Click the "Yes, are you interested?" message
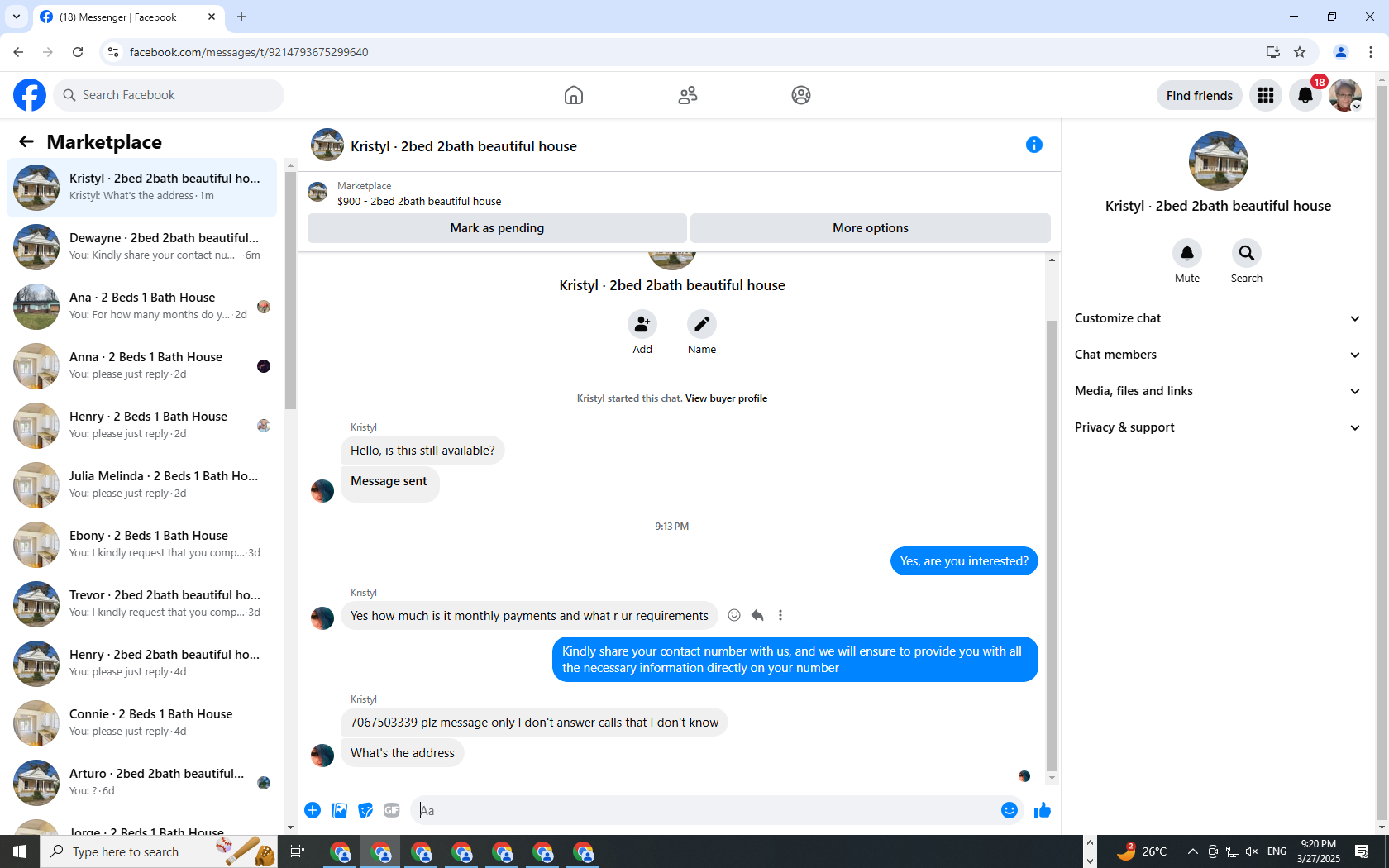This screenshot has width=1389, height=868. 964,561
